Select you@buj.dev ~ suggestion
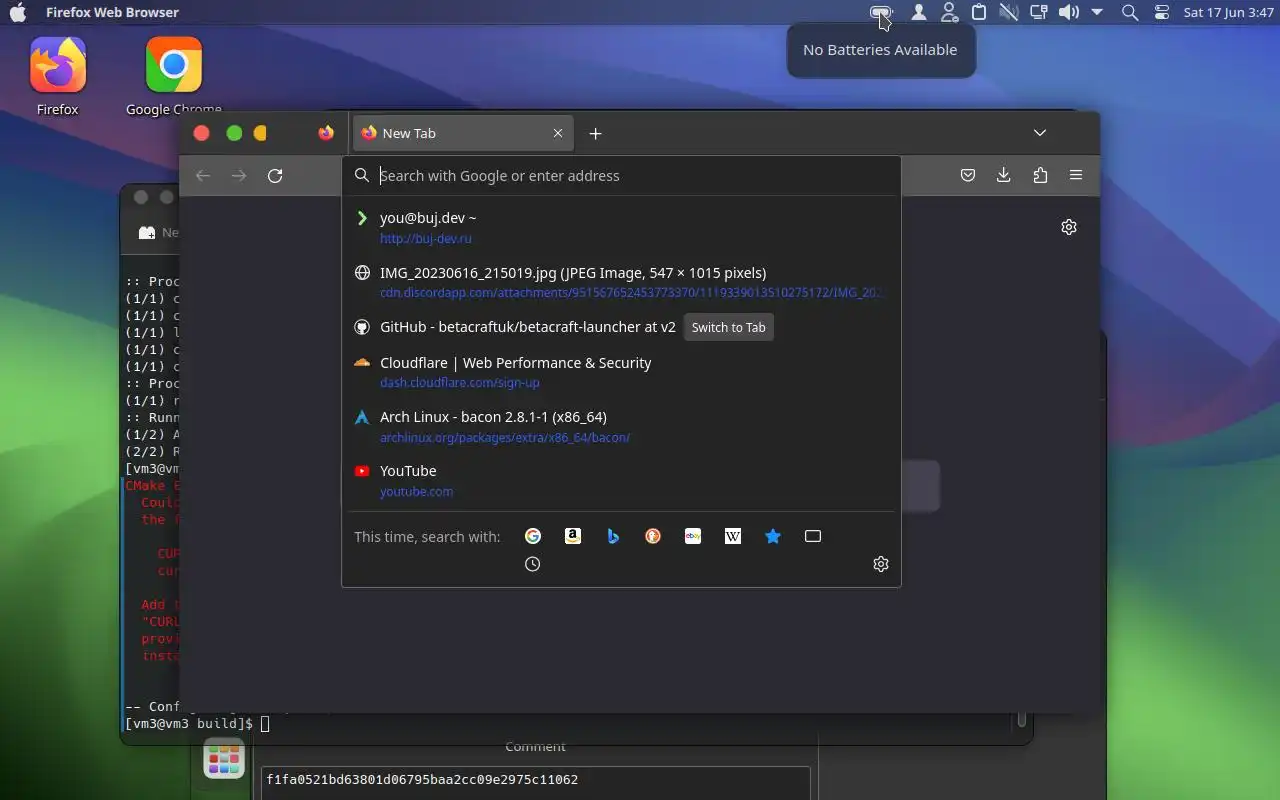 pos(621,227)
